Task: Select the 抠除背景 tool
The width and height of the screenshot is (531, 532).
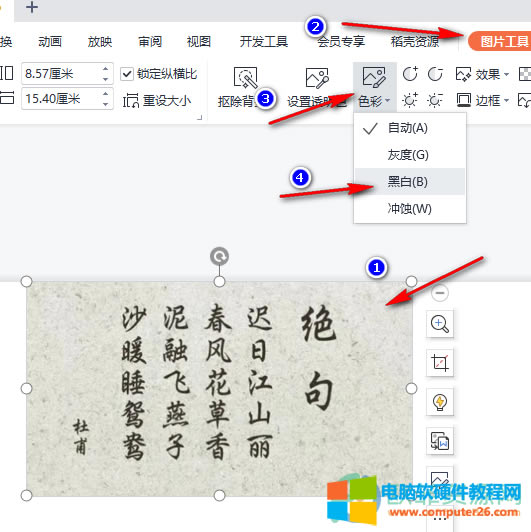Action: click(245, 87)
